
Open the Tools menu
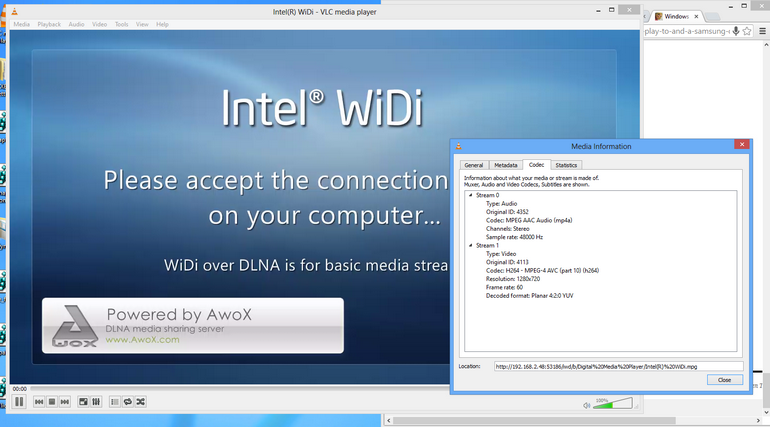click(121, 24)
